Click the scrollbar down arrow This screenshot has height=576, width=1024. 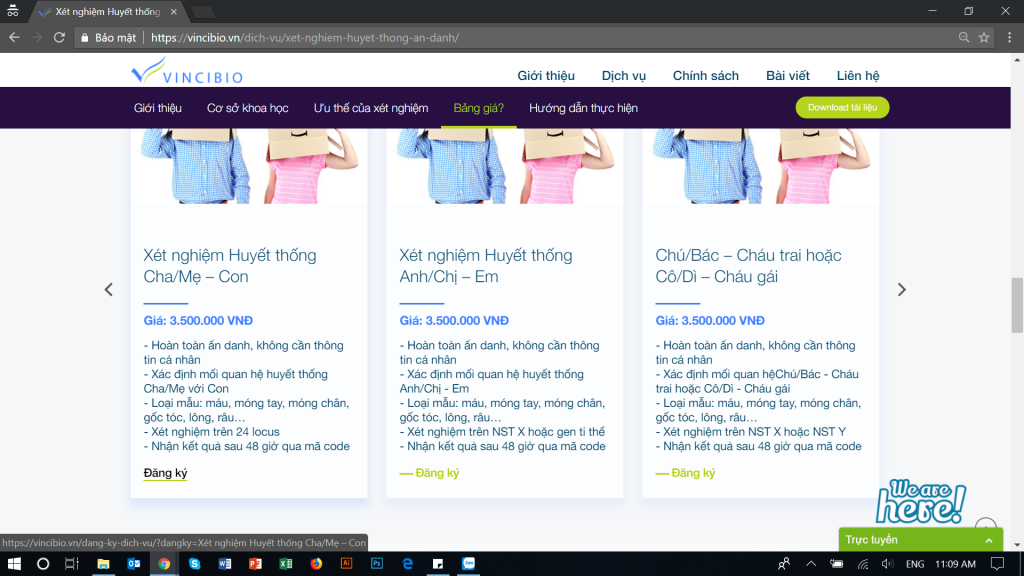pyautogui.click(x=1017, y=545)
